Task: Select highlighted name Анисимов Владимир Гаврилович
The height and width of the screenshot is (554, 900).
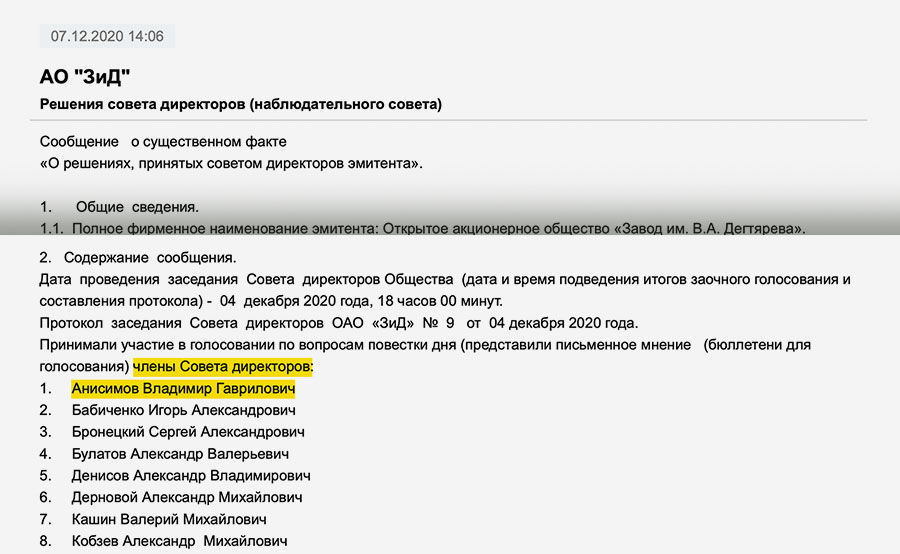Action: tap(183, 388)
